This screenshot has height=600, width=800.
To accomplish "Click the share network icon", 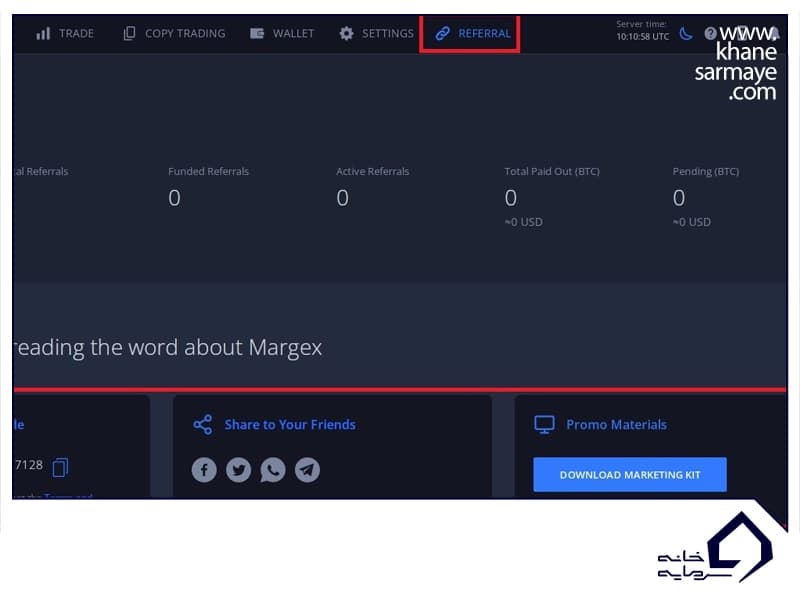I will (x=203, y=424).
